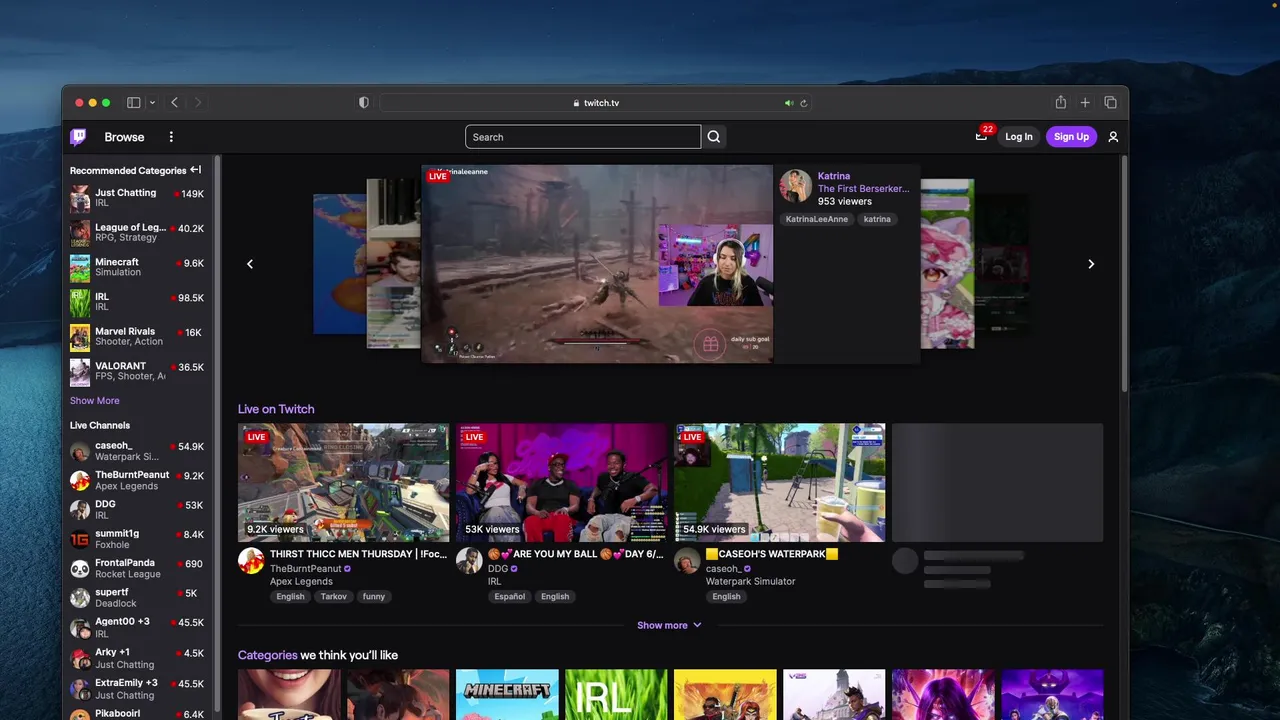Image resolution: width=1280 pixels, height=720 pixels.
Task: Open the three-dot more menu beside Browse
Action: tap(171, 137)
